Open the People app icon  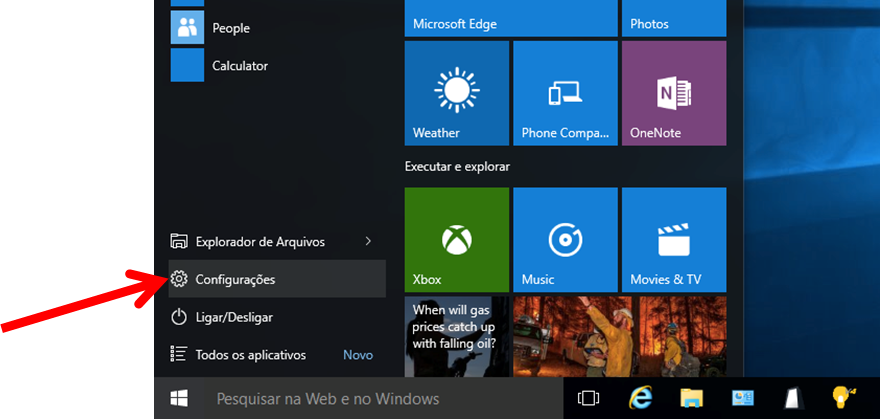[187, 27]
